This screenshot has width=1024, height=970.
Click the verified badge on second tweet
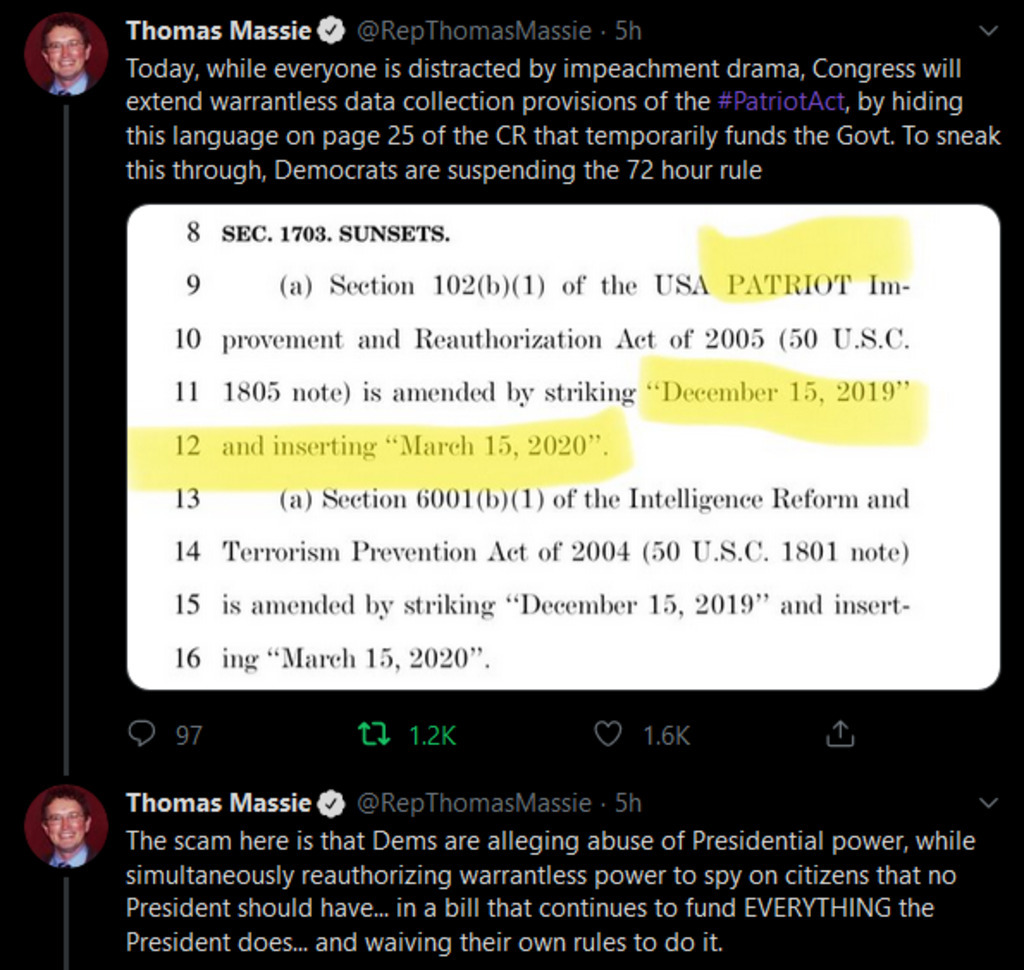click(331, 803)
